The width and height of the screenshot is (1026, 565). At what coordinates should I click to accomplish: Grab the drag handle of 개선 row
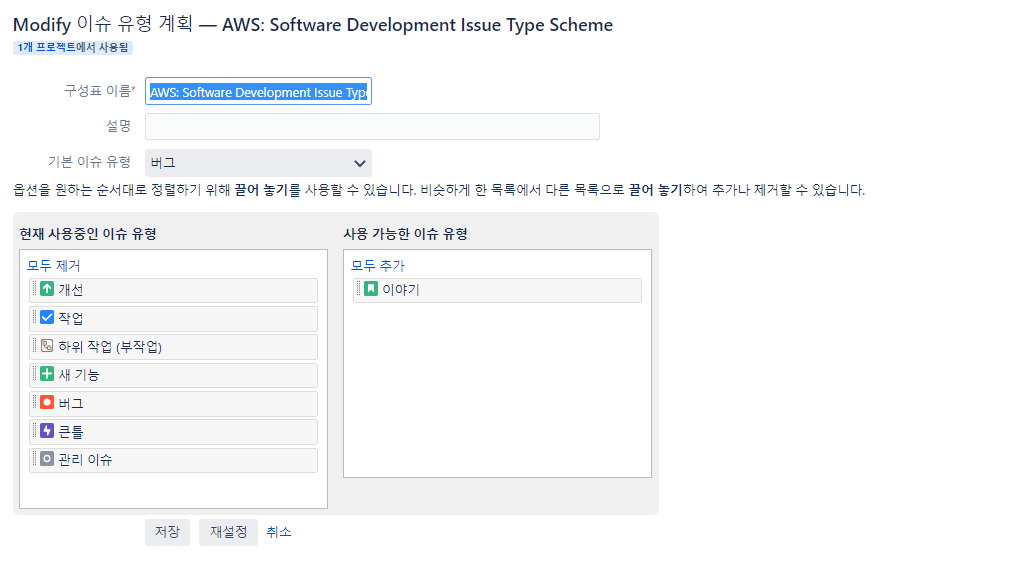[35, 289]
